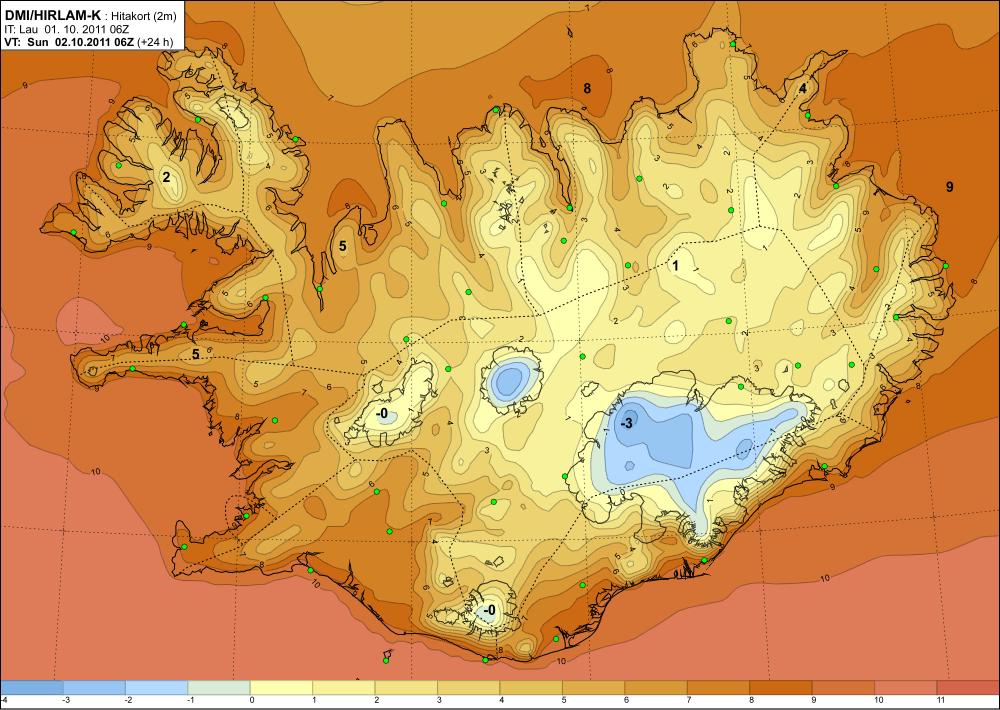Pick the legend color swatch between 0 and 1
The height and width of the screenshot is (710, 1000).
click(x=282, y=687)
